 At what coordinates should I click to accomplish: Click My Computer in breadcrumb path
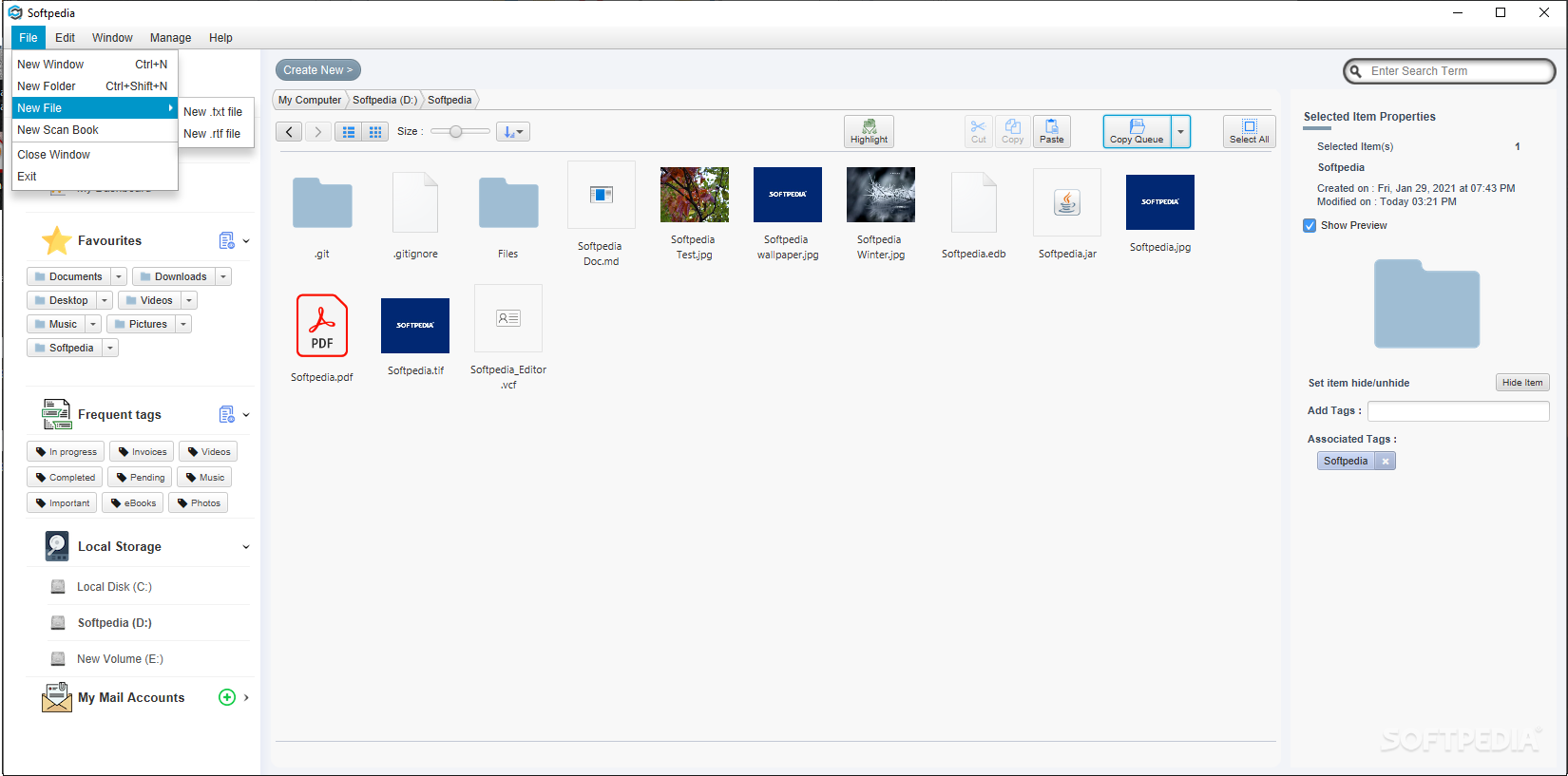[310, 100]
